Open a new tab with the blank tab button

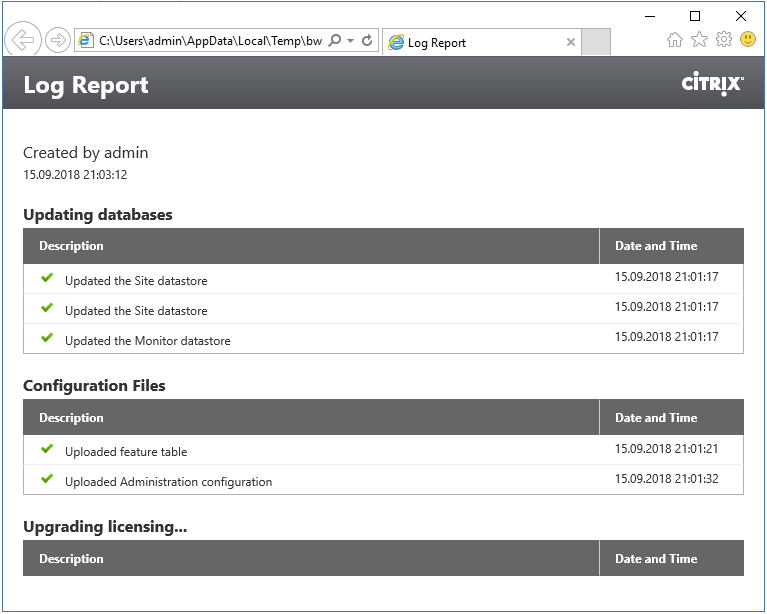596,42
